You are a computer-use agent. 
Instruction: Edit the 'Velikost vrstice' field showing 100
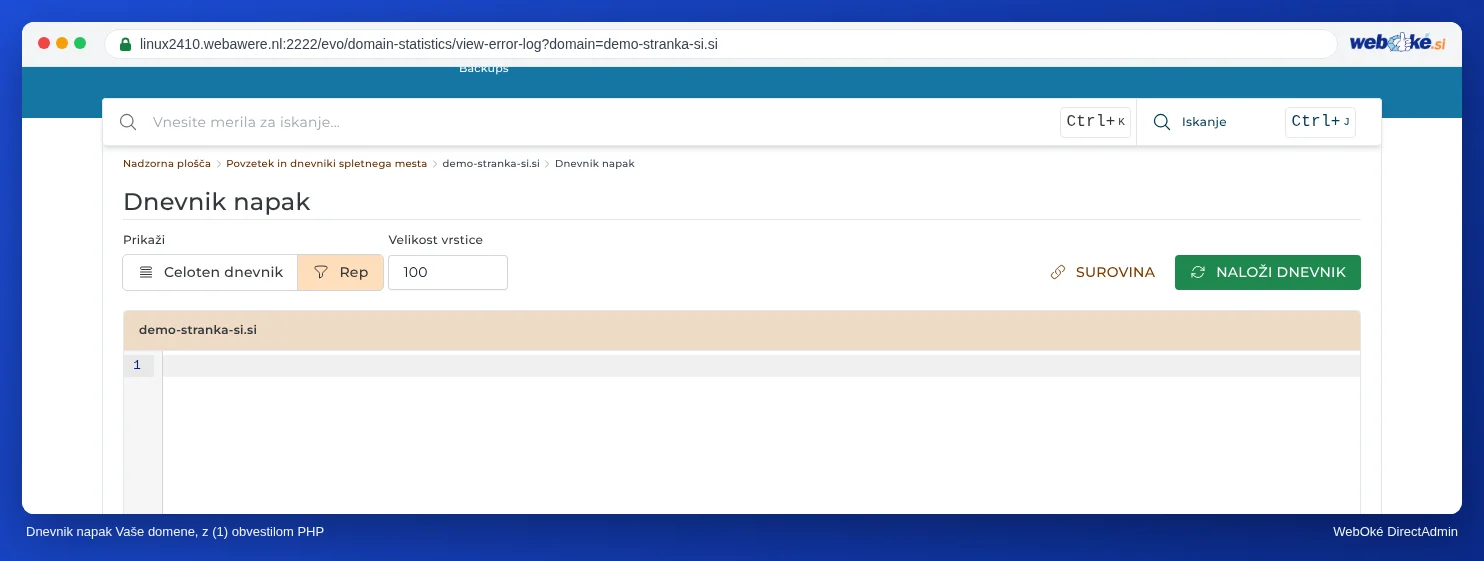pyautogui.click(x=448, y=272)
